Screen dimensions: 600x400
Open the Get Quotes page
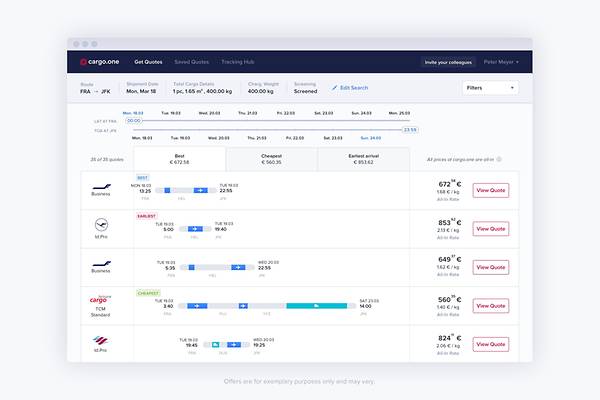148,62
